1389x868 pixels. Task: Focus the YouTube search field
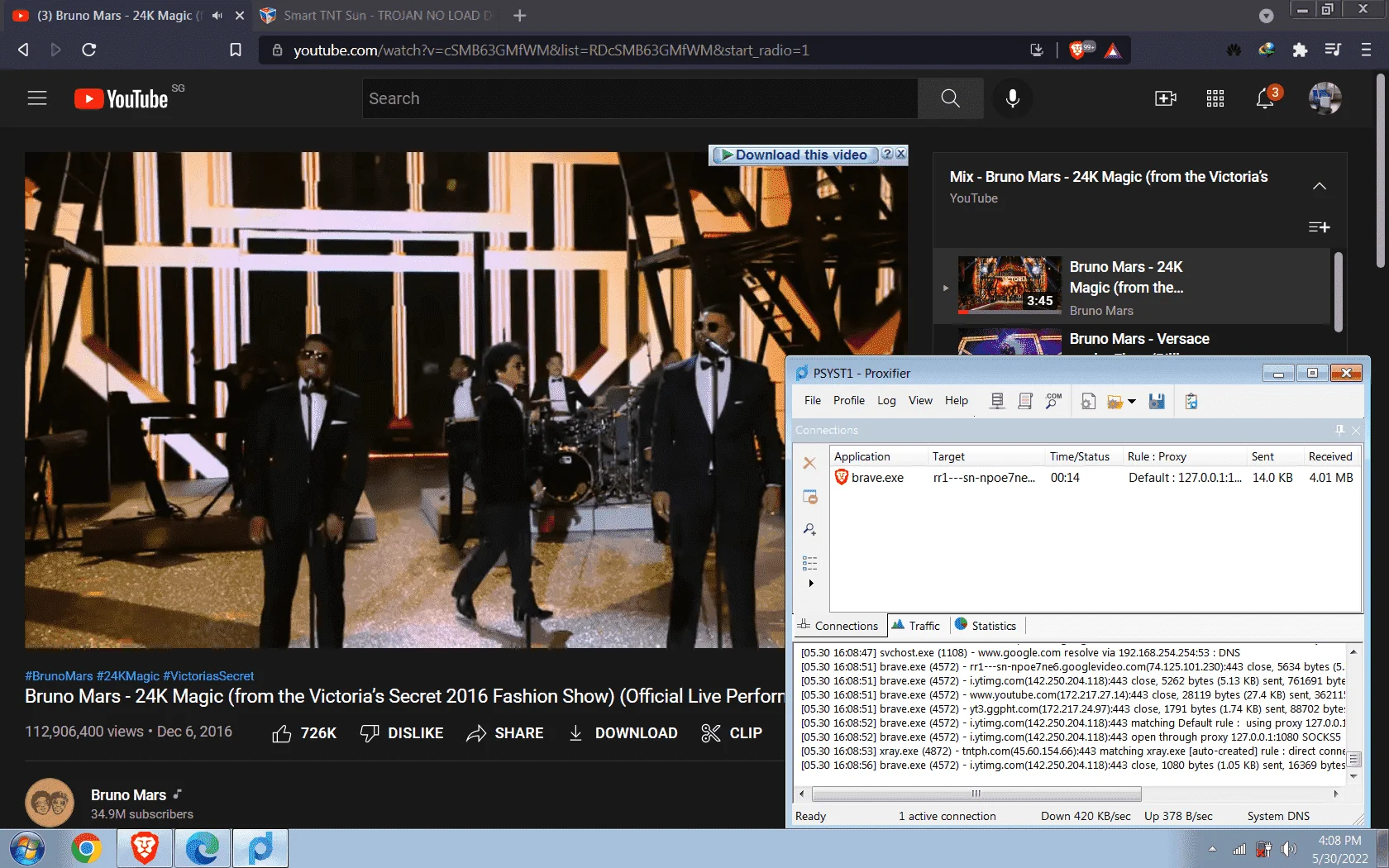(x=639, y=98)
